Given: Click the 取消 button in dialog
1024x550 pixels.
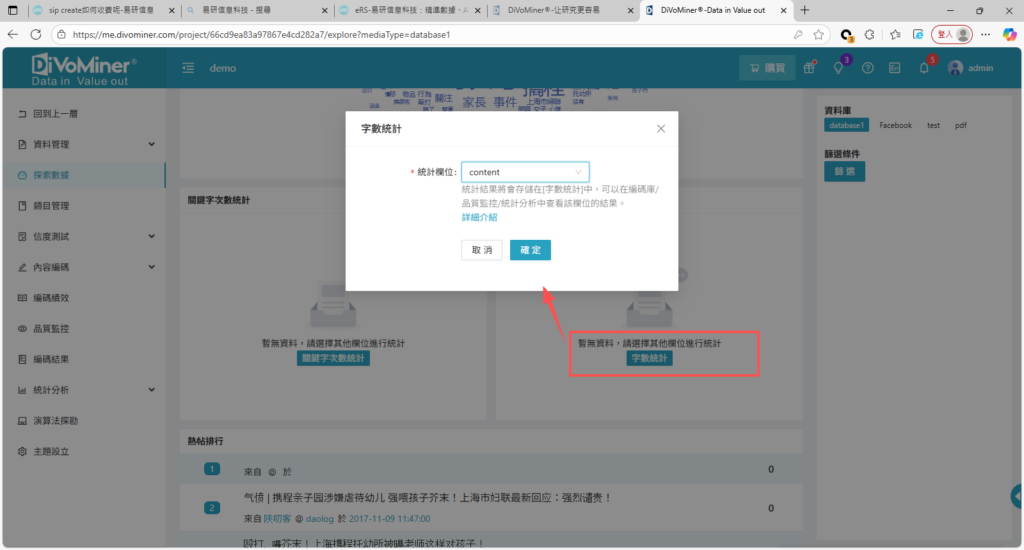Looking at the screenshot, I should click(x=481, y=250).
